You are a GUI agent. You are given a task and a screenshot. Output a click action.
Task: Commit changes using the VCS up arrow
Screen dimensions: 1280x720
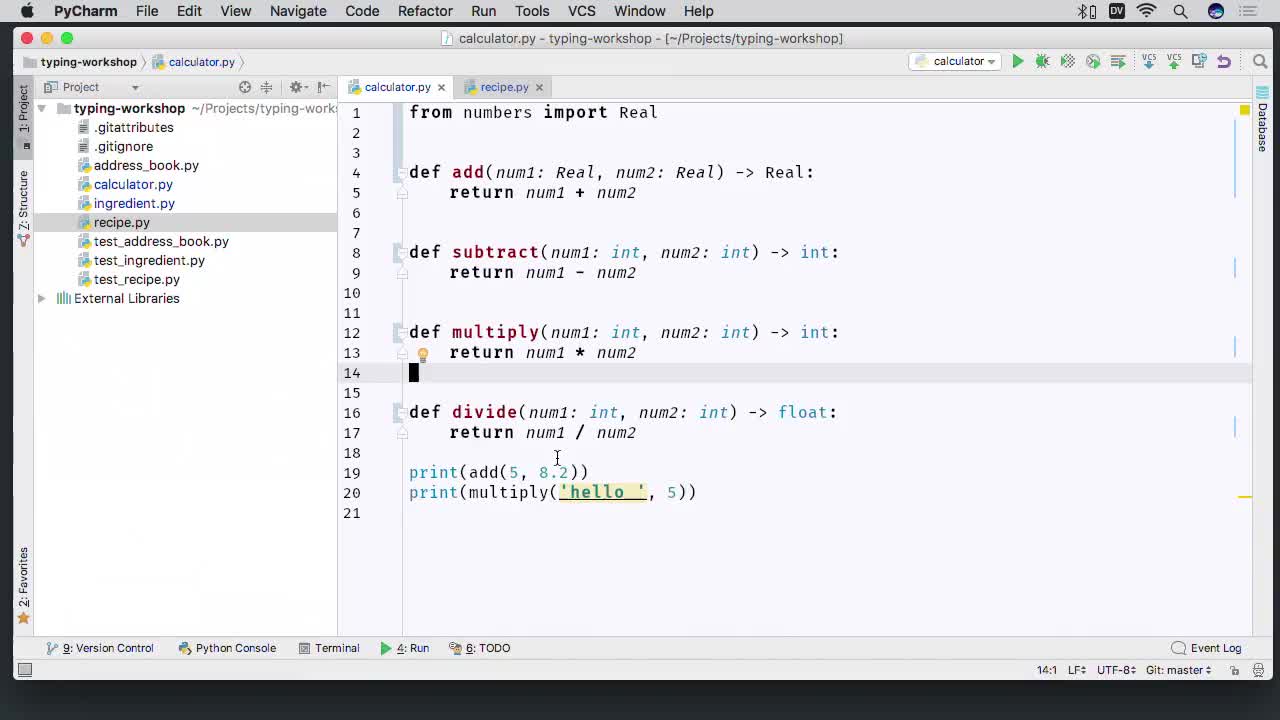pos(1172,61)
